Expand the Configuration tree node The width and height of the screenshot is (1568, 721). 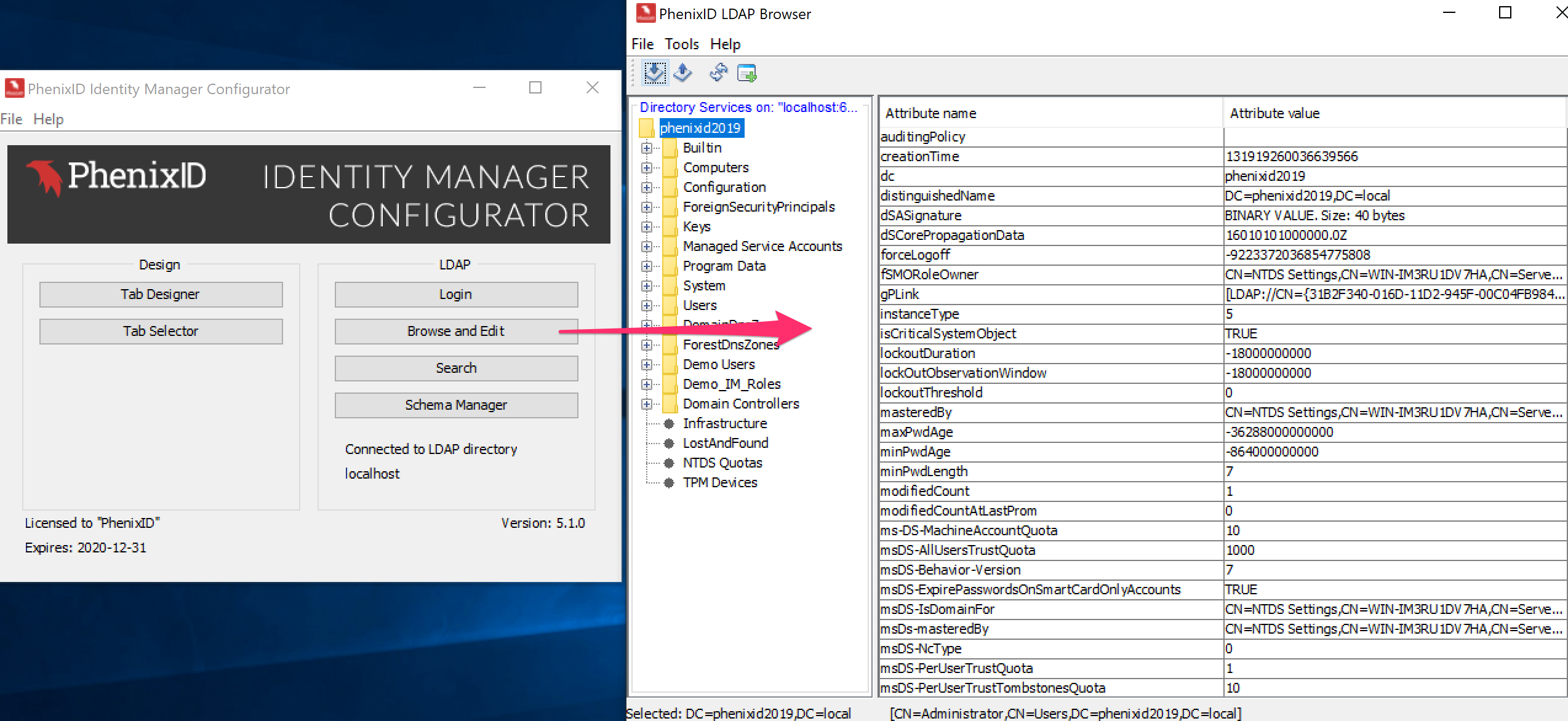pyautogui.click(x=646, y=187)
